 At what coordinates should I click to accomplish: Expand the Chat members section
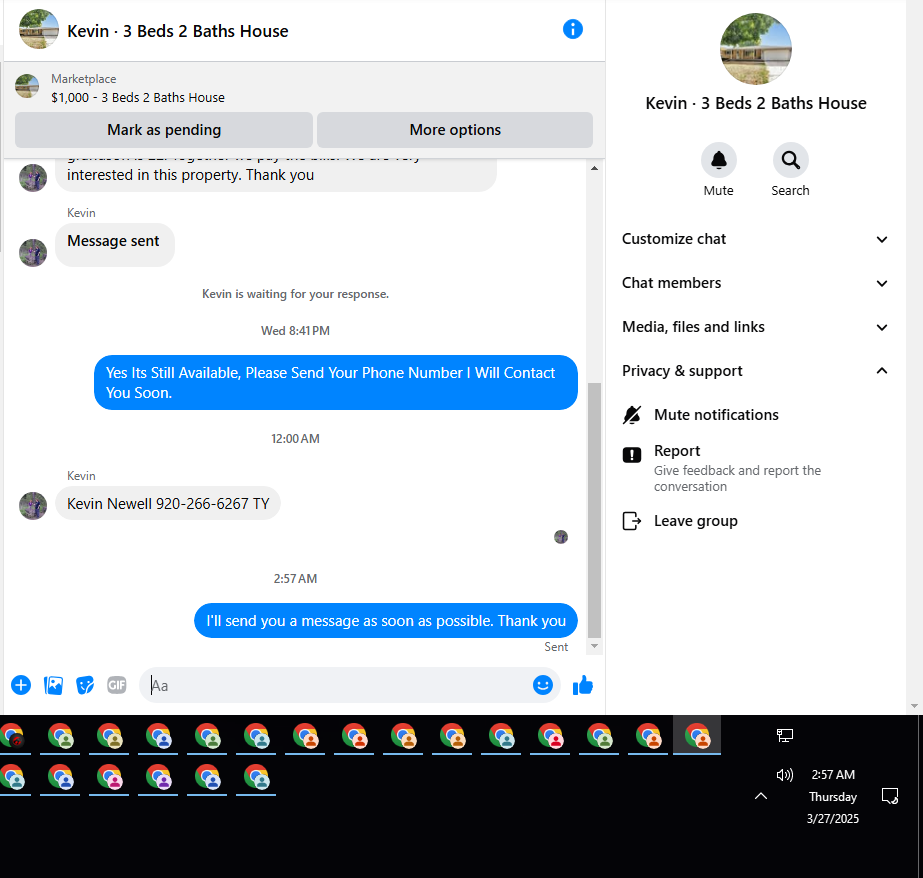(x=755, y=283)
